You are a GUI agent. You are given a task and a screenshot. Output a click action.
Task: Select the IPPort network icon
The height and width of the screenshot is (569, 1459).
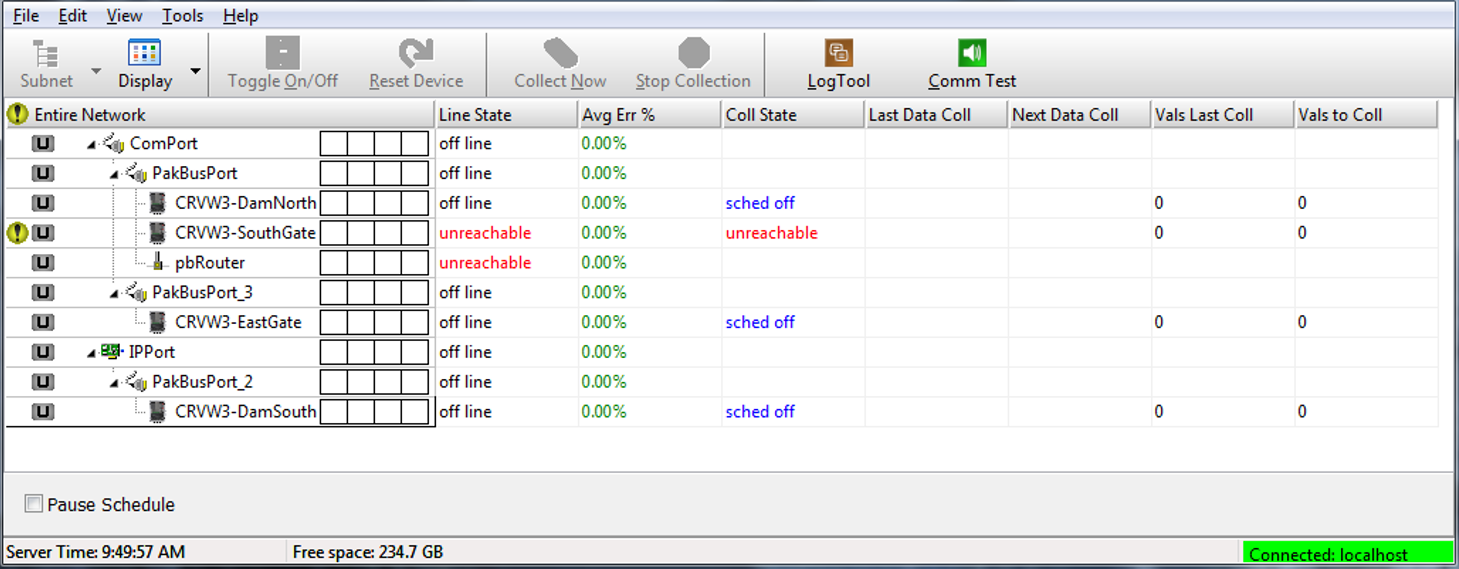(110, 352)
